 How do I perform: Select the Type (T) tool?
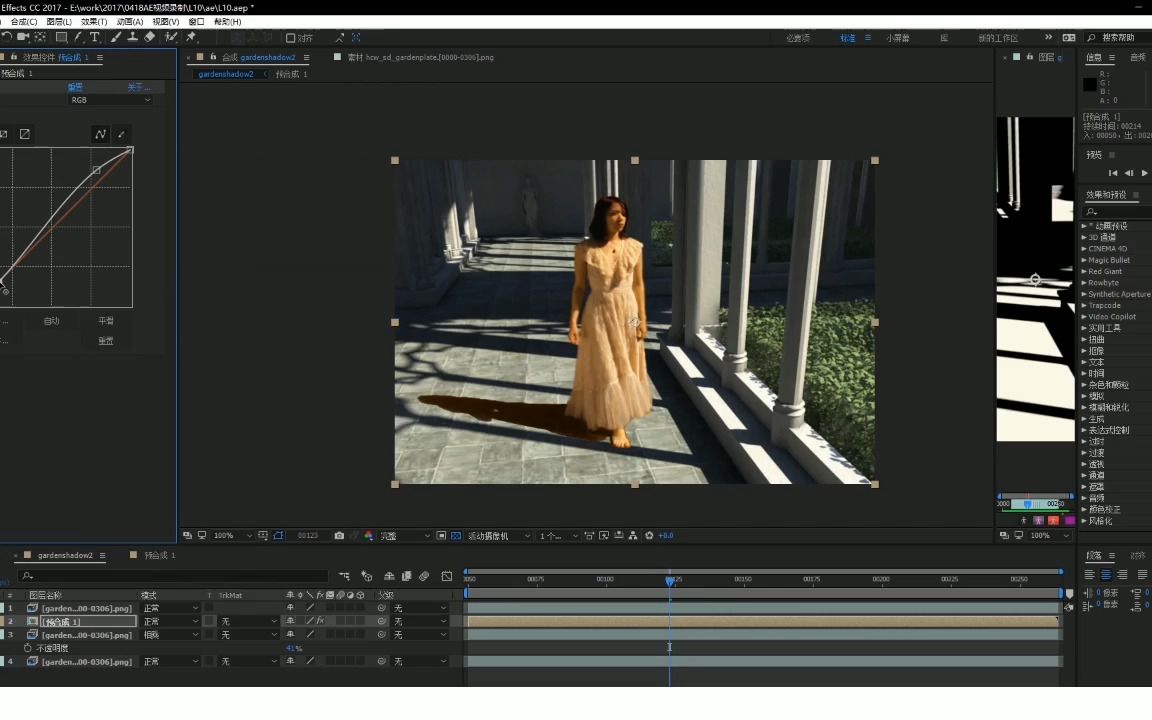[x=95, y=37]
